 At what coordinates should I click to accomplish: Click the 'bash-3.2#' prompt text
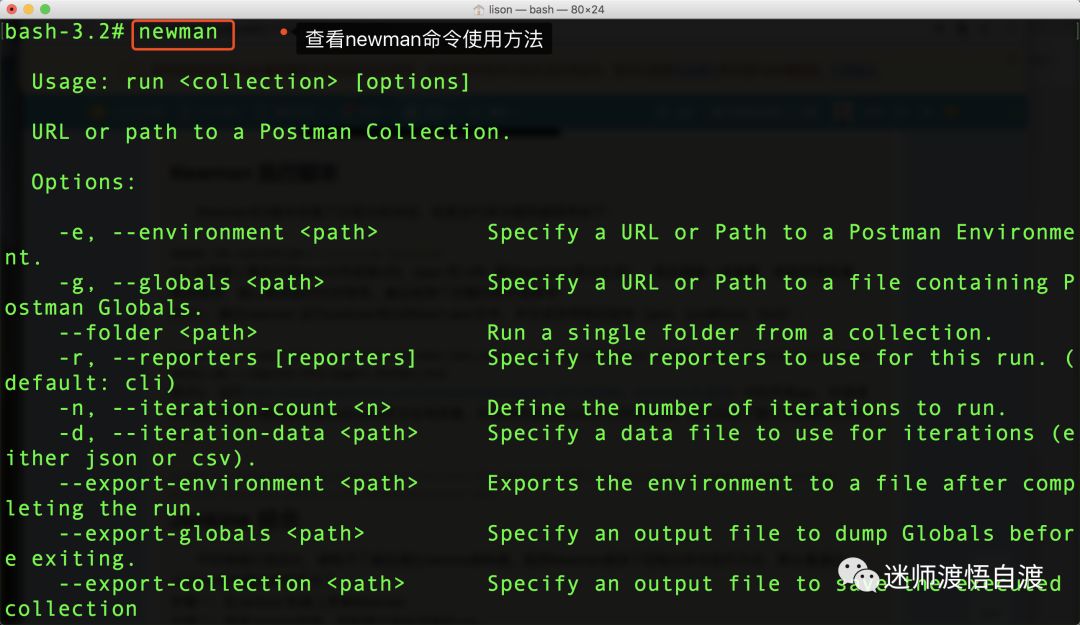[64, 32]
